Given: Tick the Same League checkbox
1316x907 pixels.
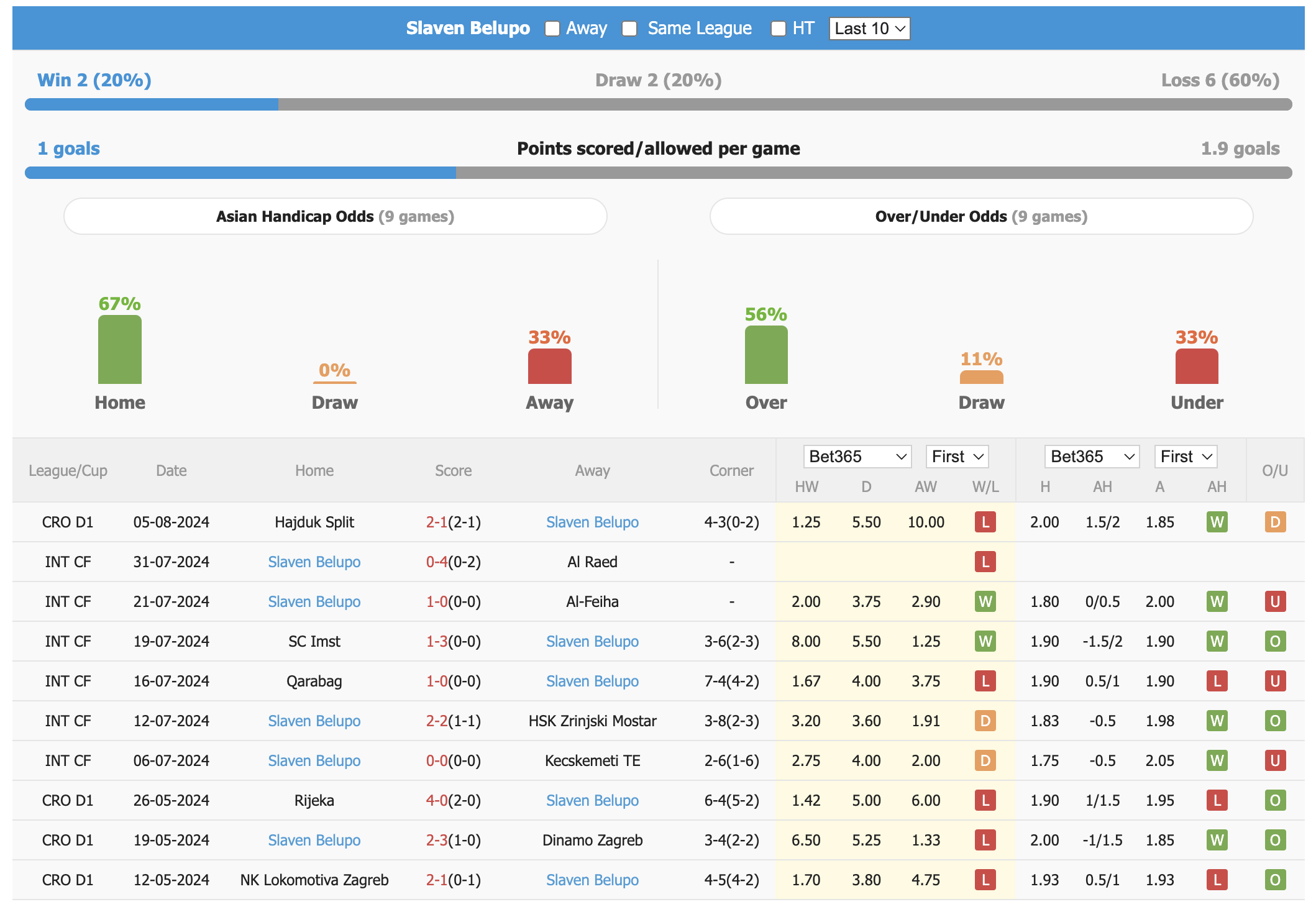Looking at the screenshot, I should coord(629,29).
